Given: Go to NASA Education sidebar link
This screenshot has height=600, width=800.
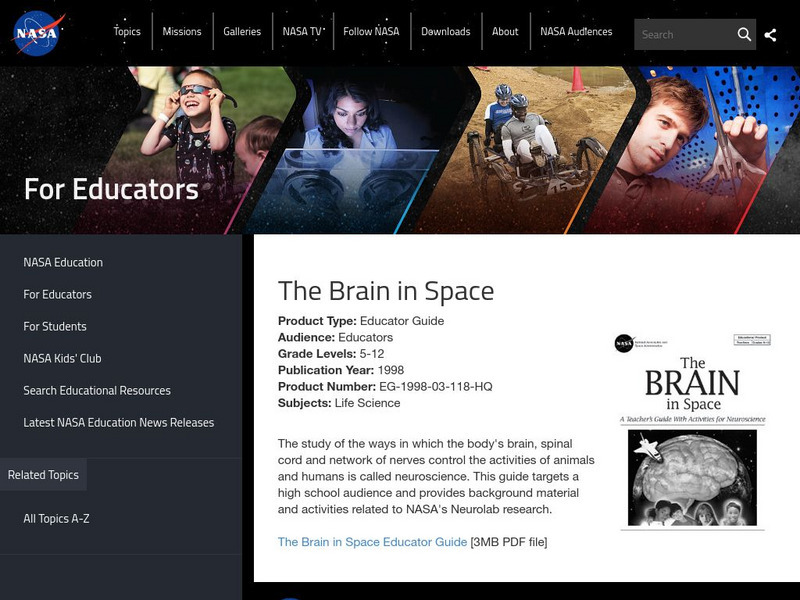Looking at the screenshot, I should [63, 262].
